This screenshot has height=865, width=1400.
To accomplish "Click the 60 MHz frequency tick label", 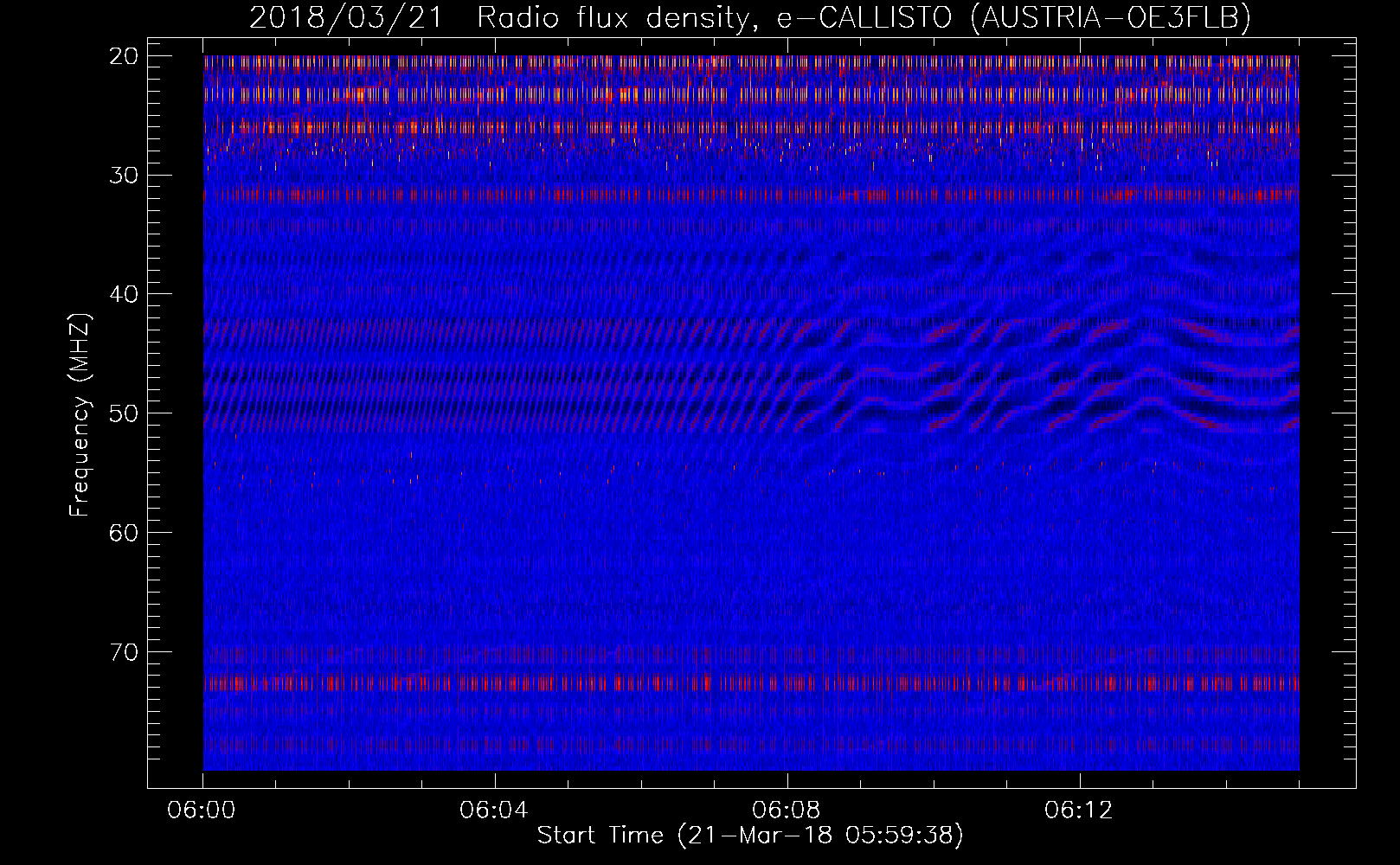I will 124,533.
